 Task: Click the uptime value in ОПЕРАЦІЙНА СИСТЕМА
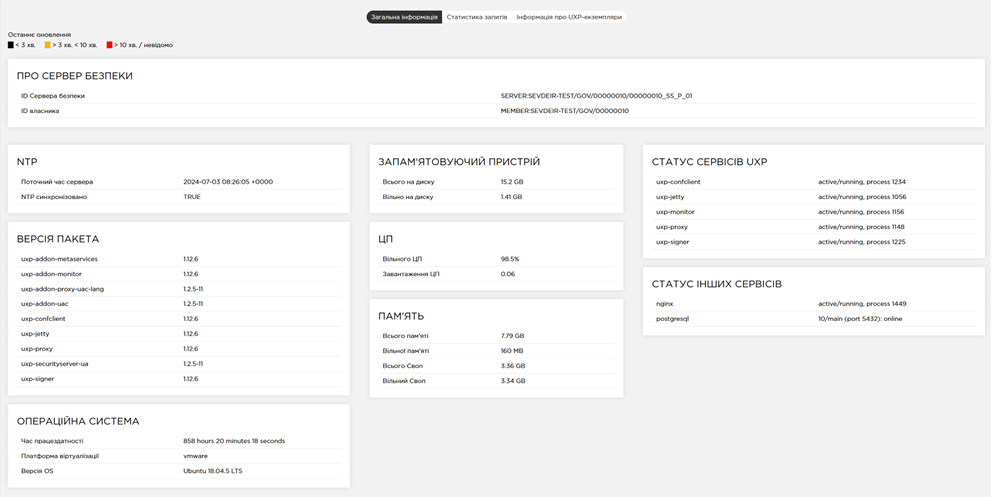point(234,441)
